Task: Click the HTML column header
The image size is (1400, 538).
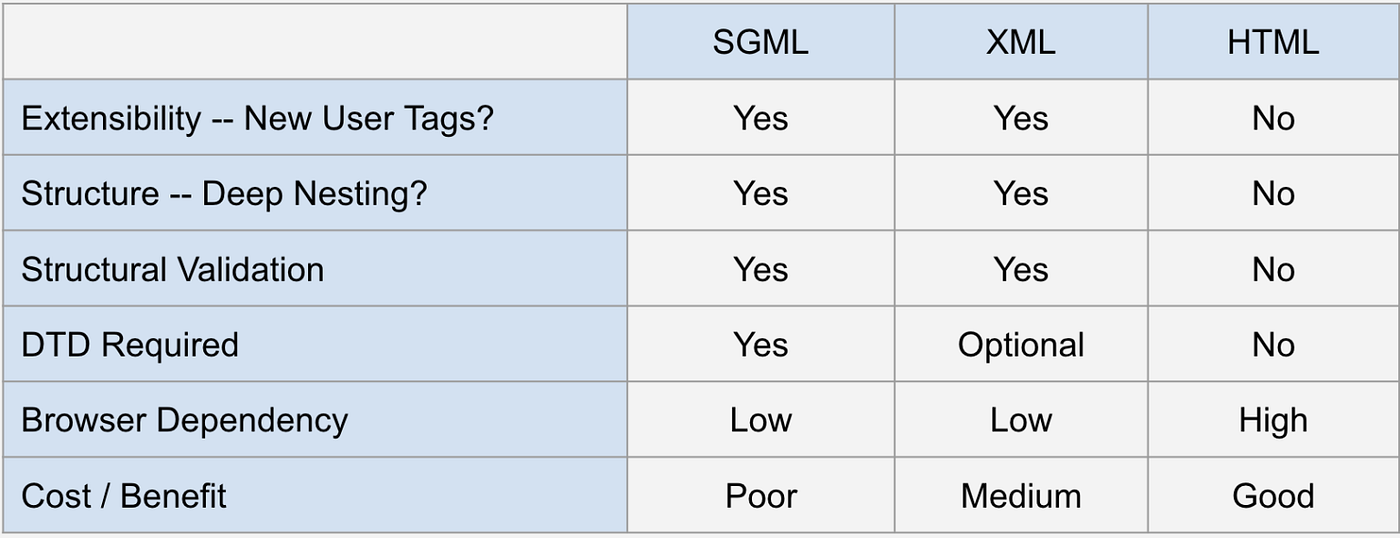Action: pyautogui.click(x=1273, y=42)
